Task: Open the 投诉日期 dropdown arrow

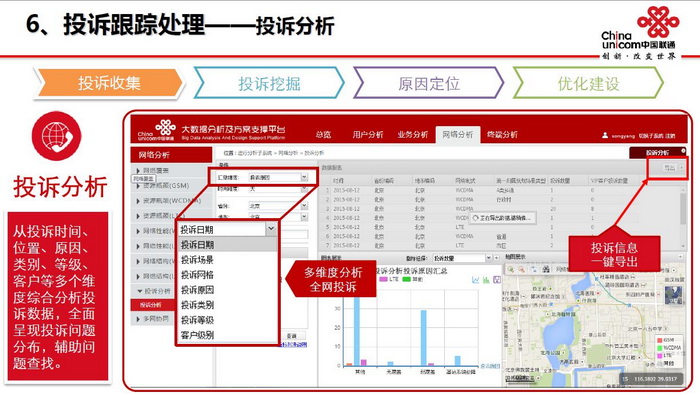Action: pos(271,229)
